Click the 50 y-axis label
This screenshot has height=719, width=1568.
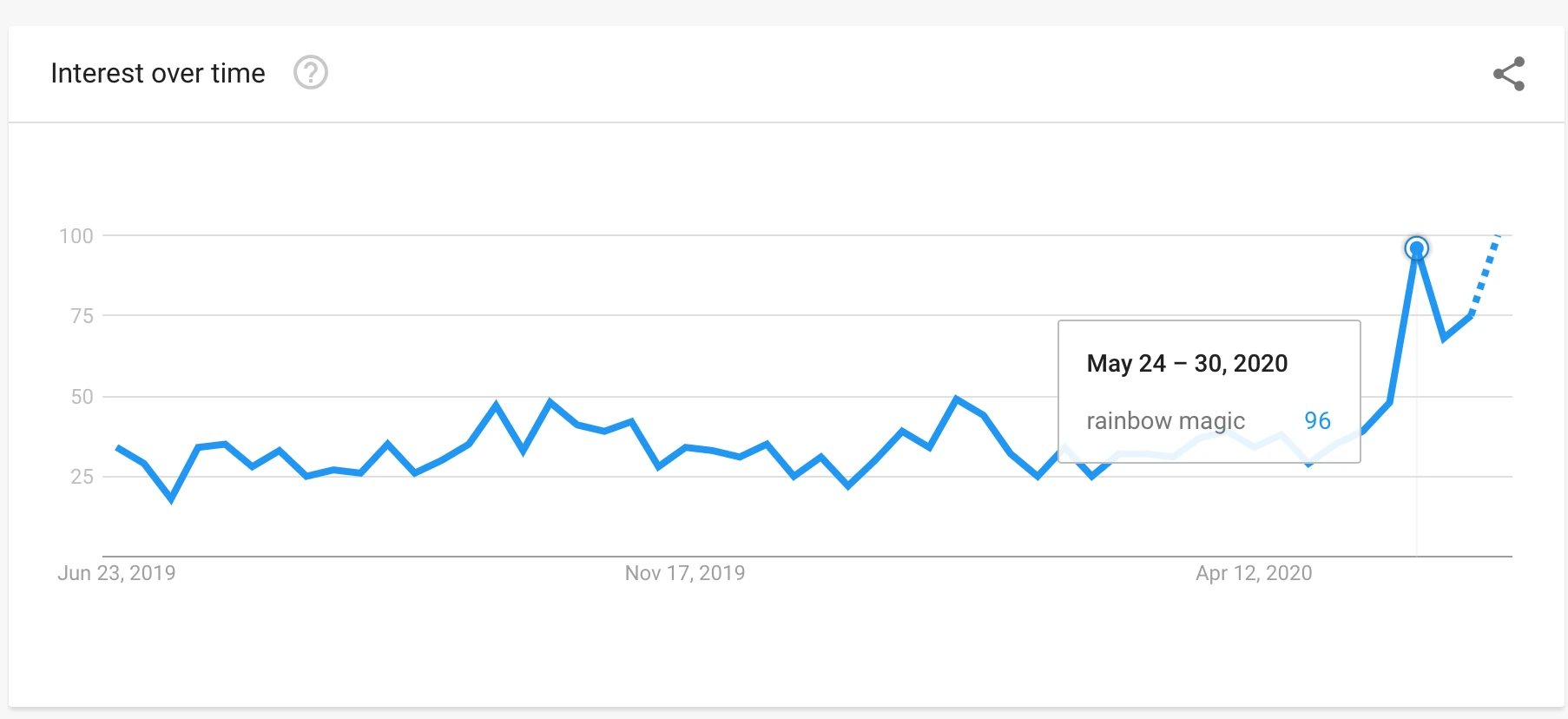coord(82,396)
